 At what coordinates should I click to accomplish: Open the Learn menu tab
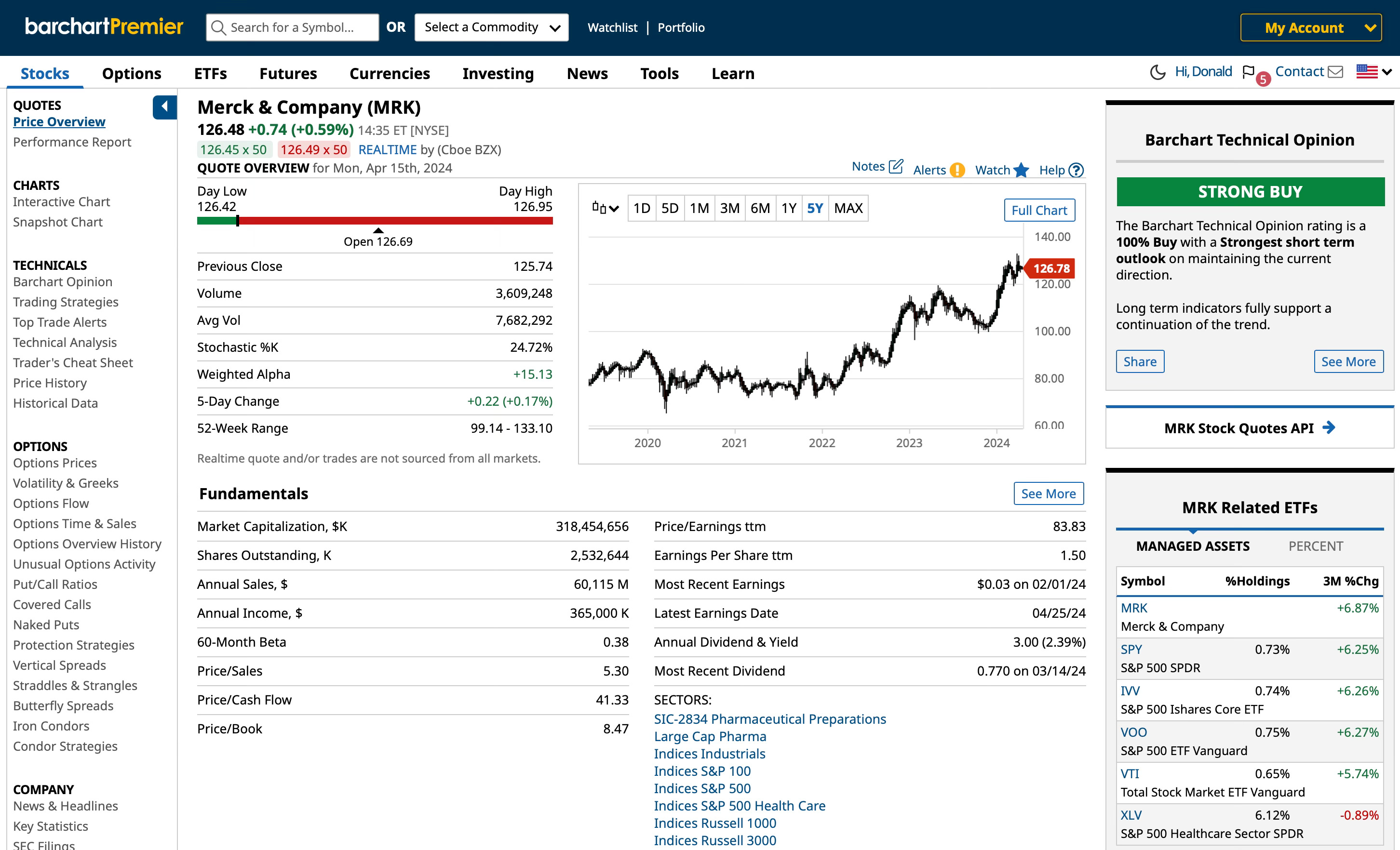[x=733, y=73]
